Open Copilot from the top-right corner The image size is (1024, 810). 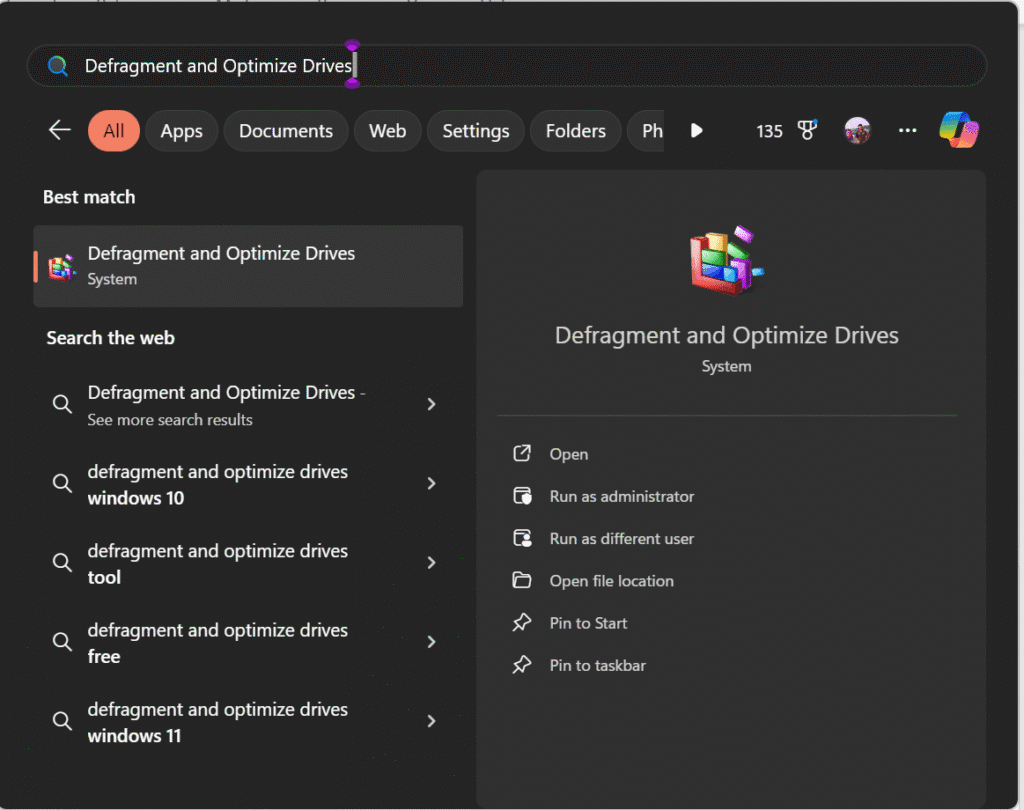[x=959, y=130]
